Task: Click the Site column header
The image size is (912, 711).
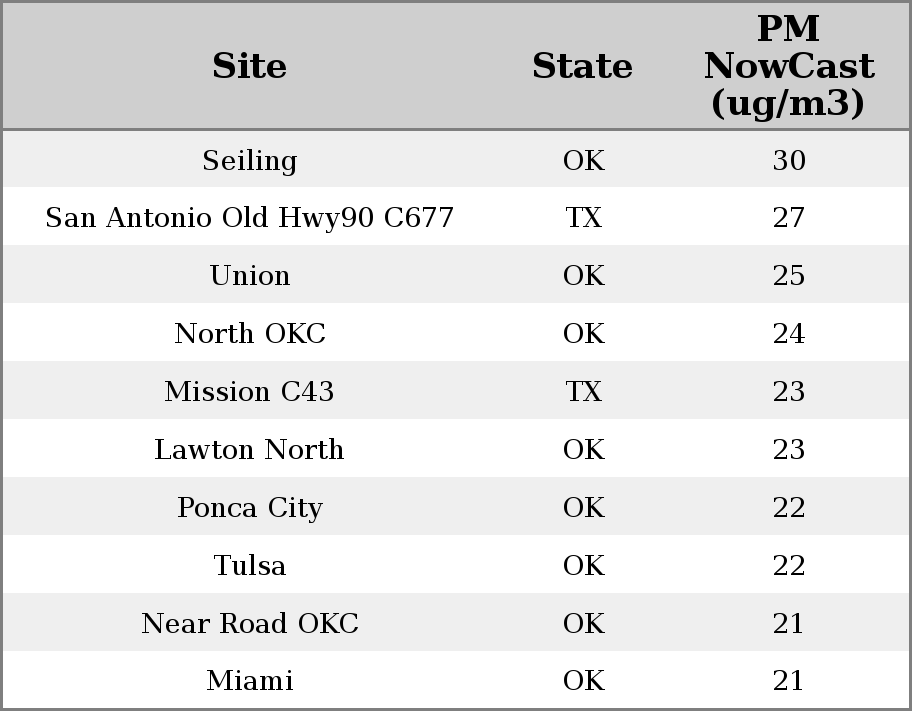Action: click(x=250, y=66)
